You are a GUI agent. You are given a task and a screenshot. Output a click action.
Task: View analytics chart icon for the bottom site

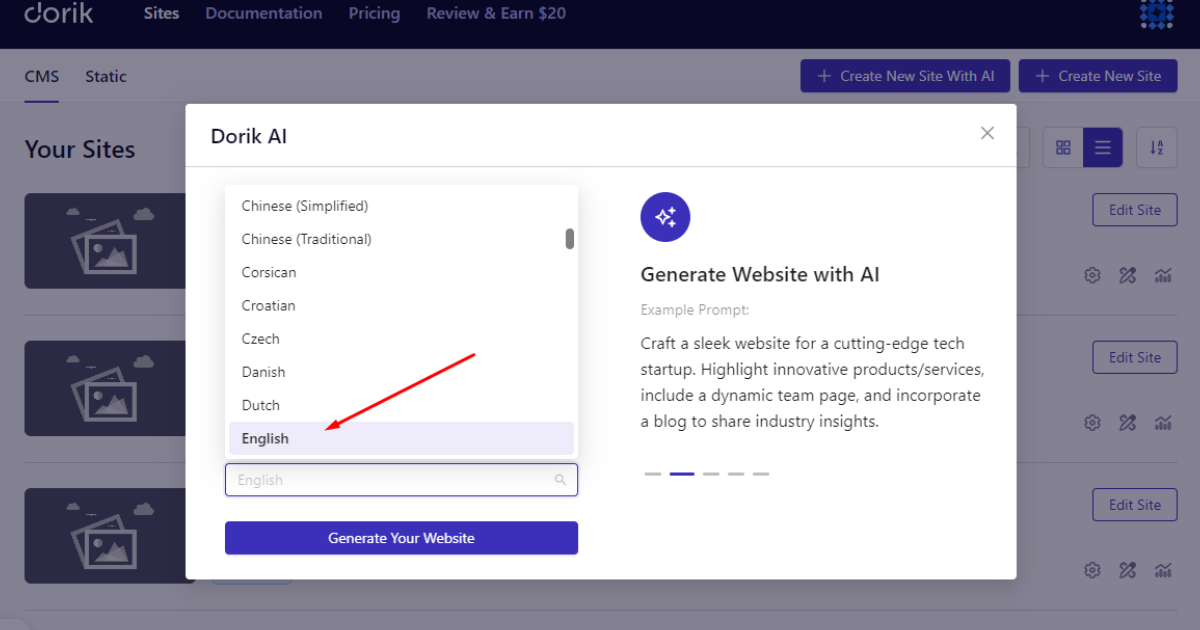(x=1163, y=570)
